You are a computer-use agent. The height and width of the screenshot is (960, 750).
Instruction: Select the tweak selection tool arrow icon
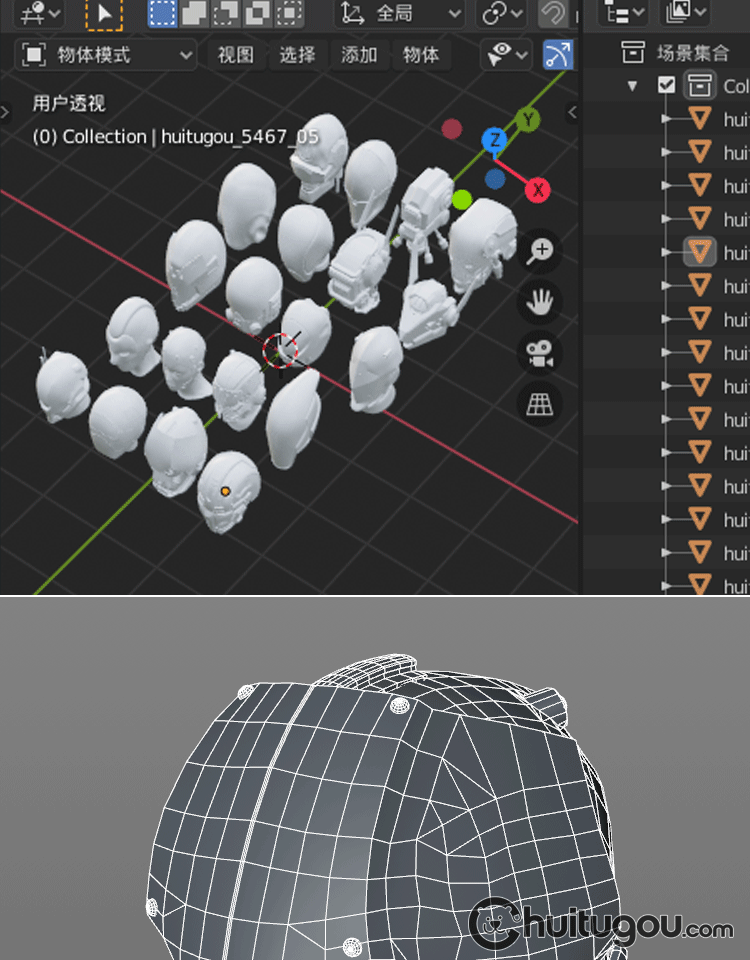point(104,13)
